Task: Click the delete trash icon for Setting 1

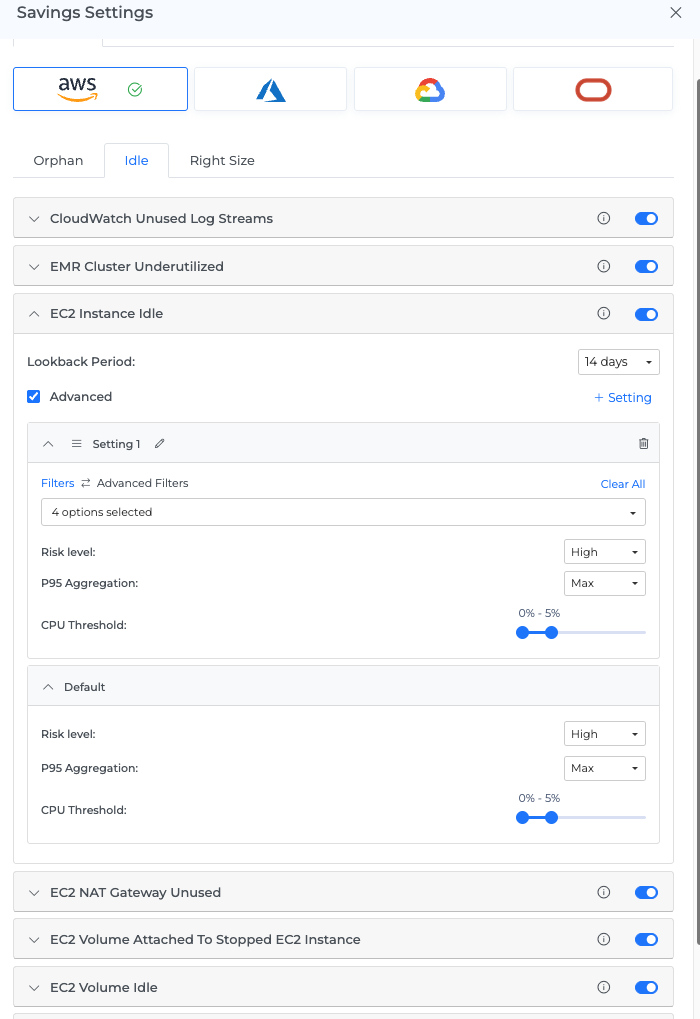Action: (643, 444)
